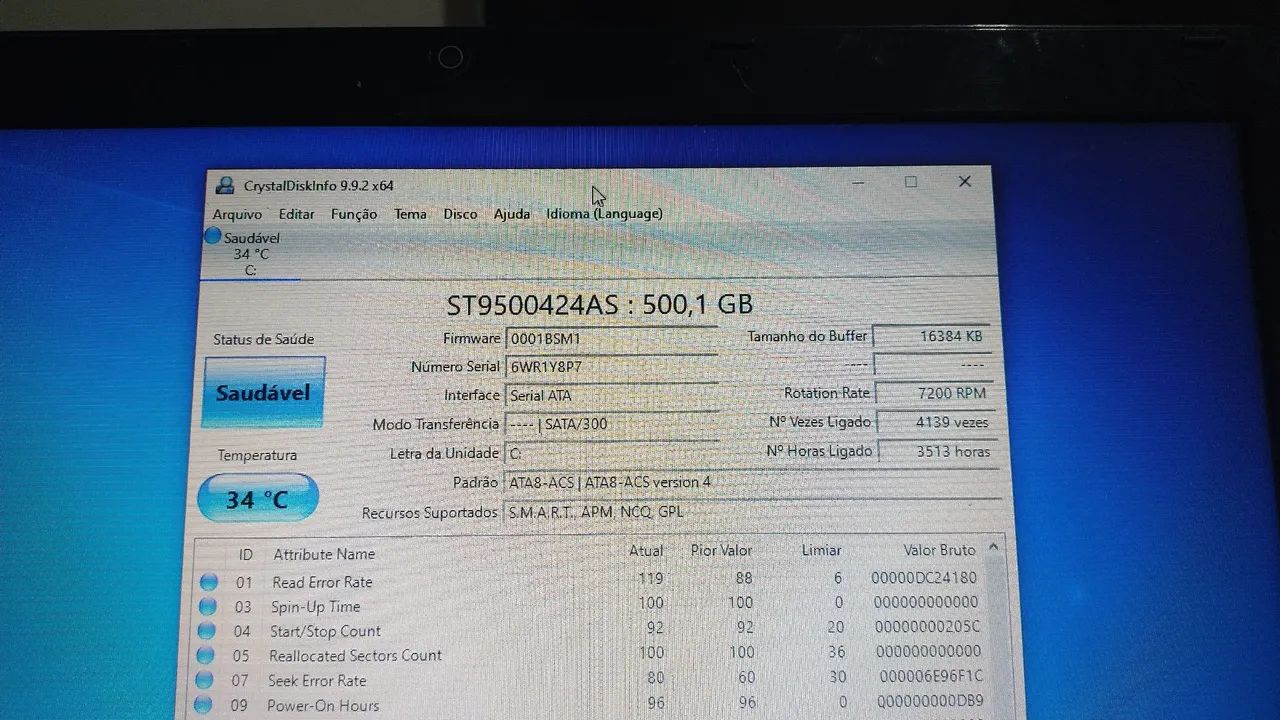Click the Temperatura label

pyautogui.click(x=257, y=455)
